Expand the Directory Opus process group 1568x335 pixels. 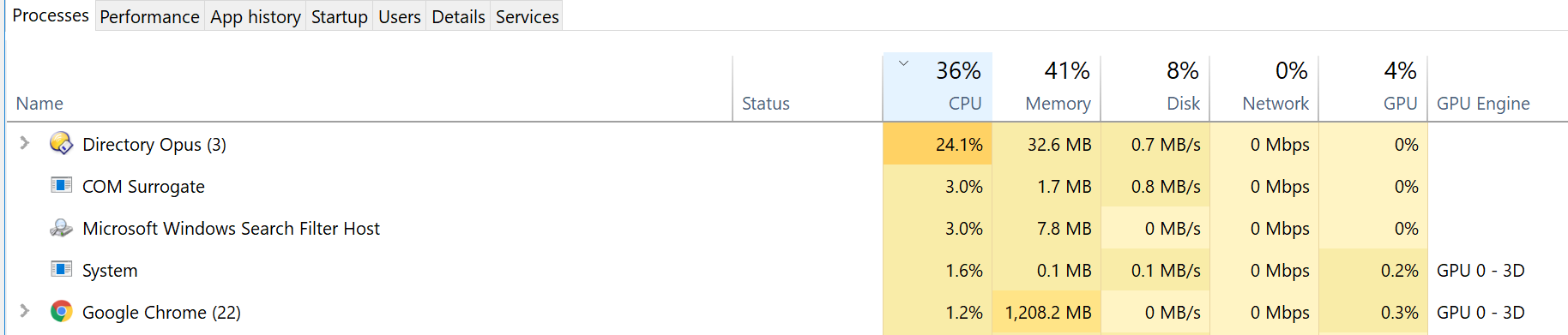click(x=25, y=143)
